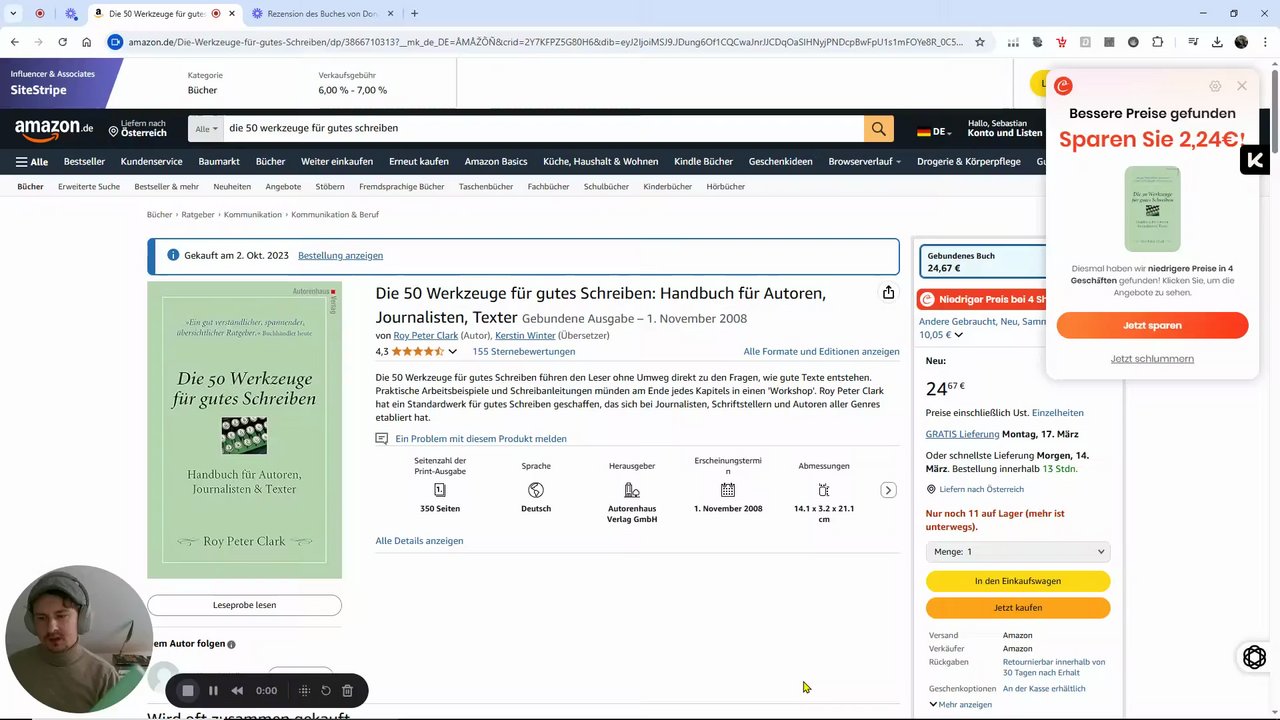Open Chrome downloads

1217,42
